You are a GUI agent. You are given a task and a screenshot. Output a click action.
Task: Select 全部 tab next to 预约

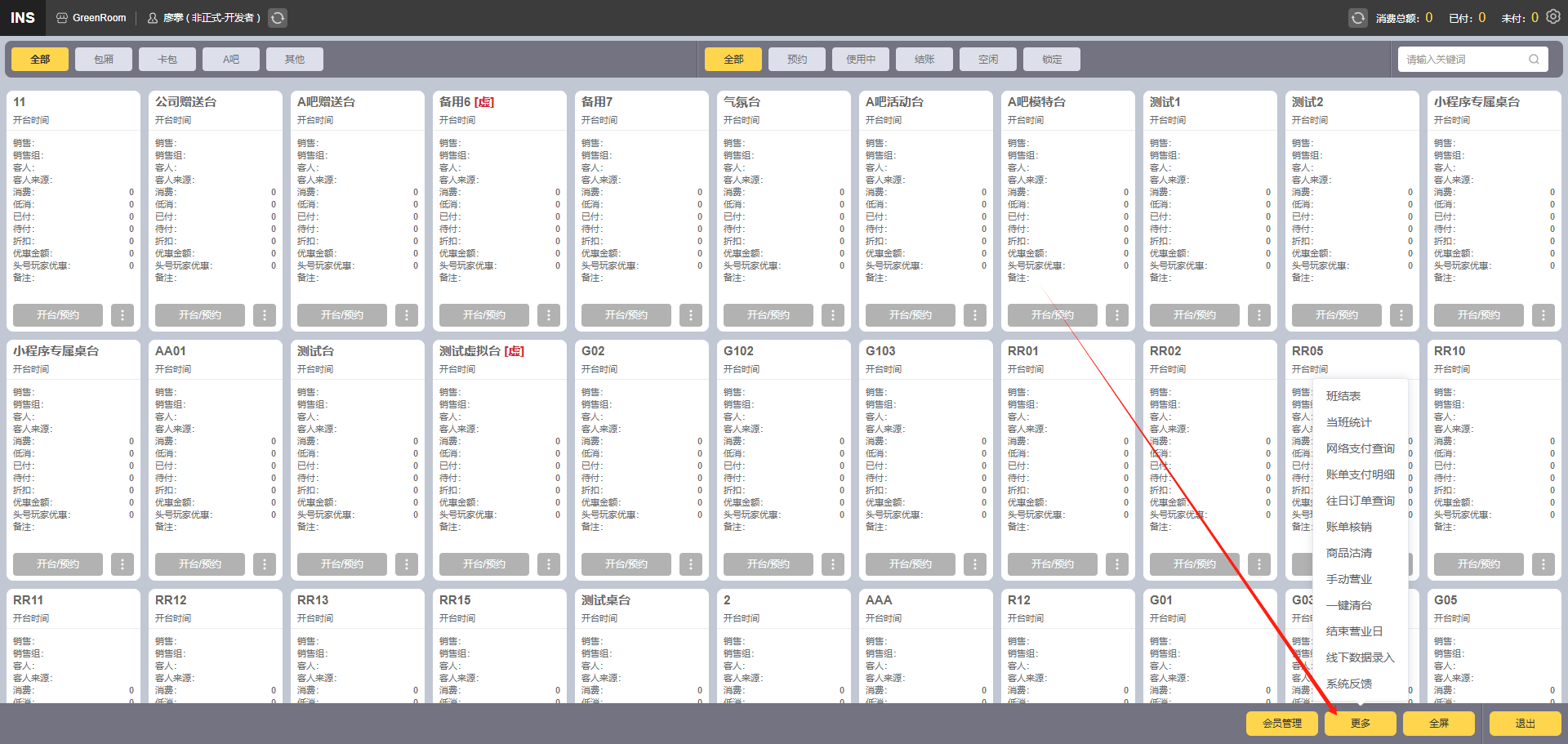coord(733,60)
